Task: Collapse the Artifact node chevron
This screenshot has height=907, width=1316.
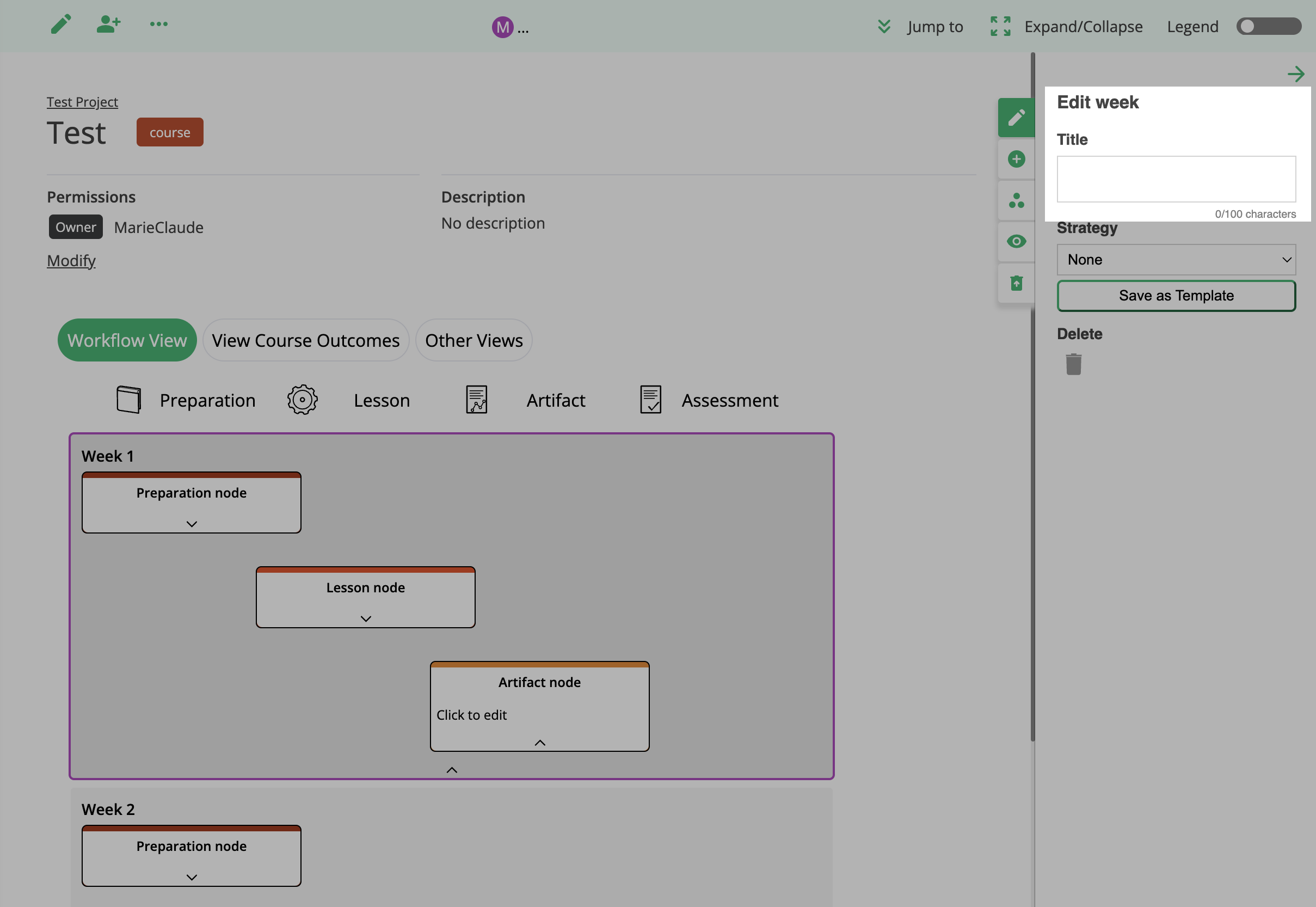Action: click(x=539, y=743)
